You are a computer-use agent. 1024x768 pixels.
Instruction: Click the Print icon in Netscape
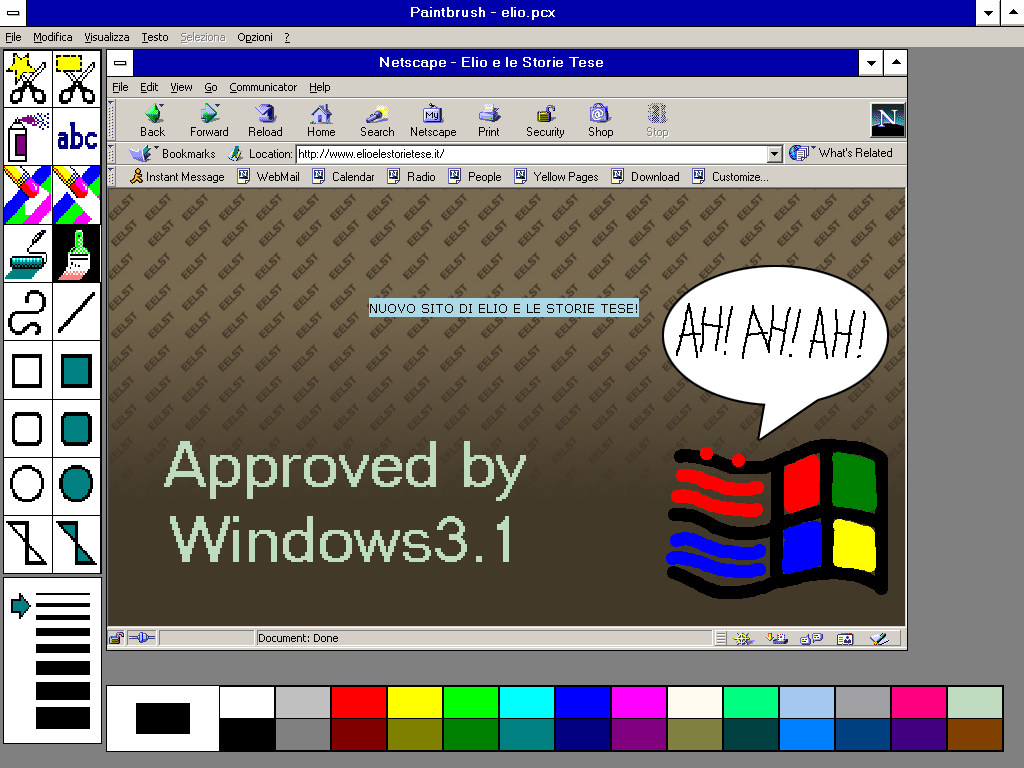click(488, 121)
